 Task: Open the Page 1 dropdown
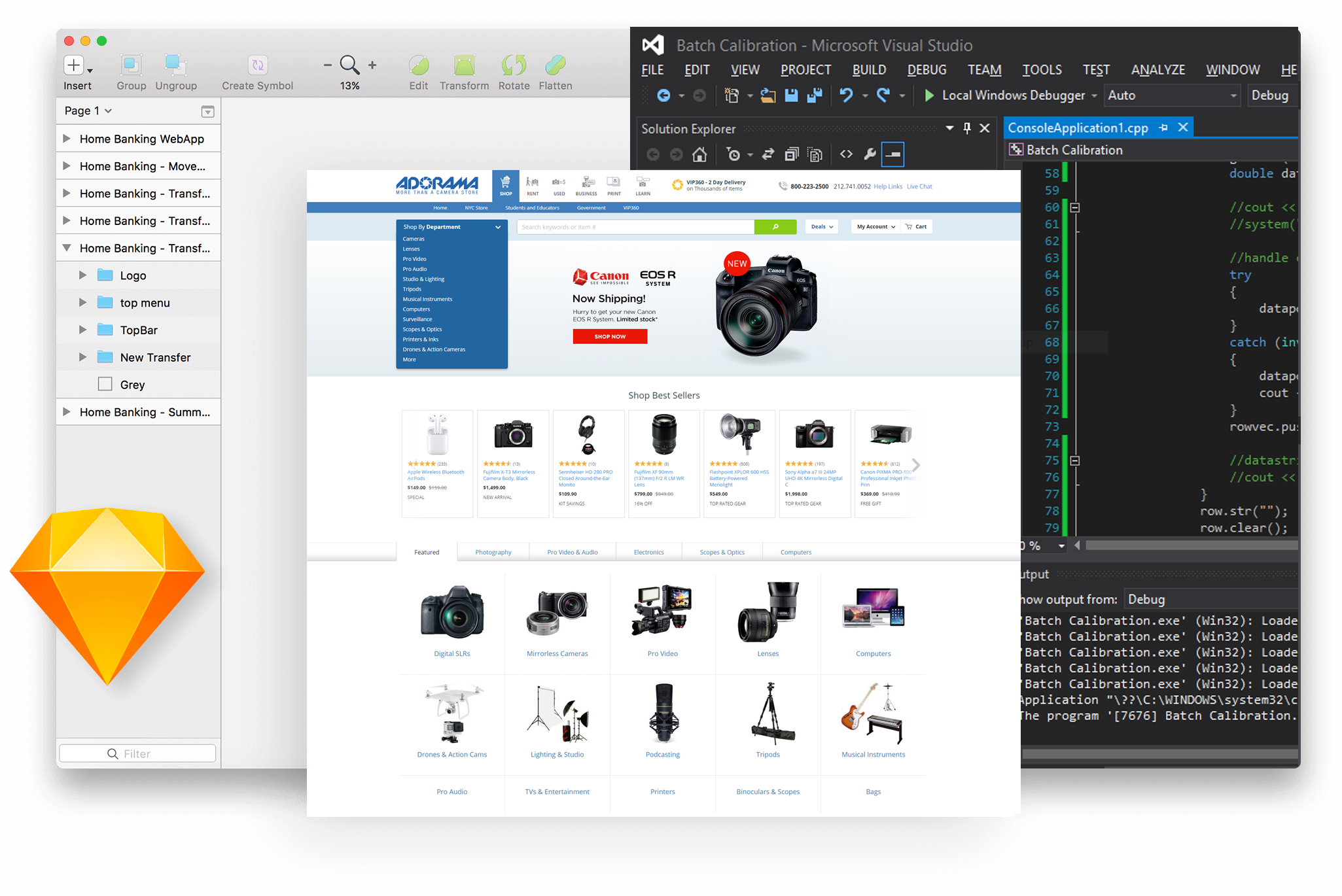(88, 111)
